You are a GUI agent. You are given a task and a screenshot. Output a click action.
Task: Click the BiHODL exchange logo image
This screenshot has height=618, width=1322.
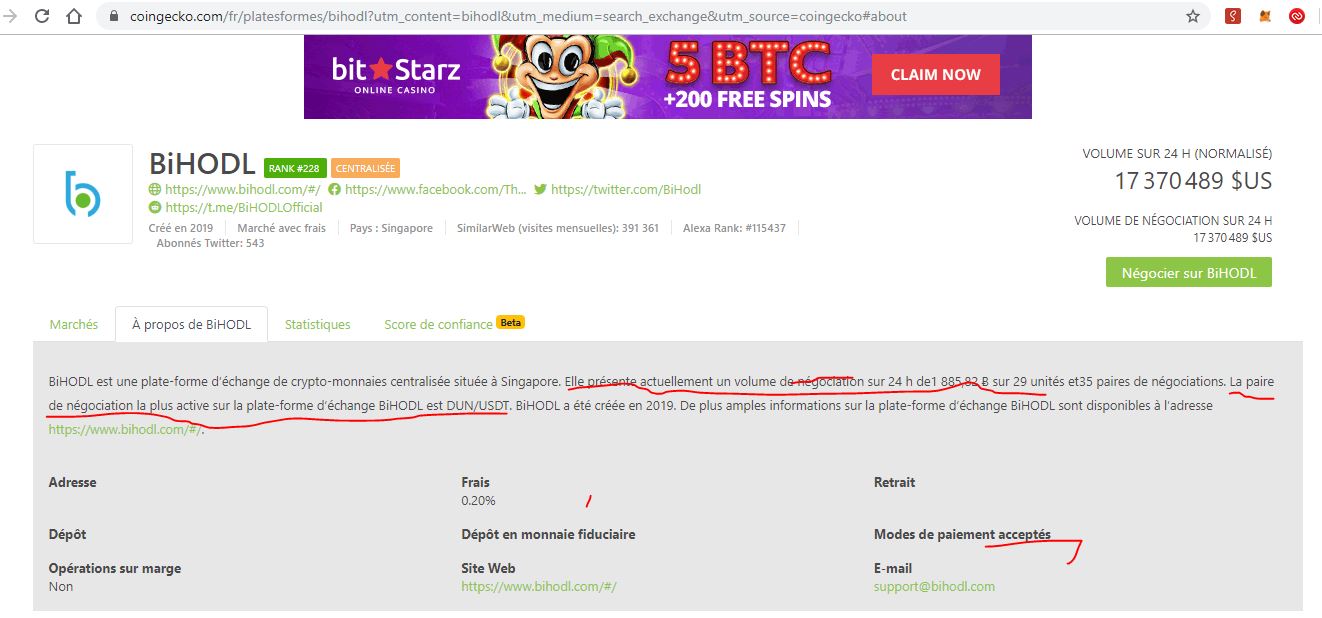[83, 194]
